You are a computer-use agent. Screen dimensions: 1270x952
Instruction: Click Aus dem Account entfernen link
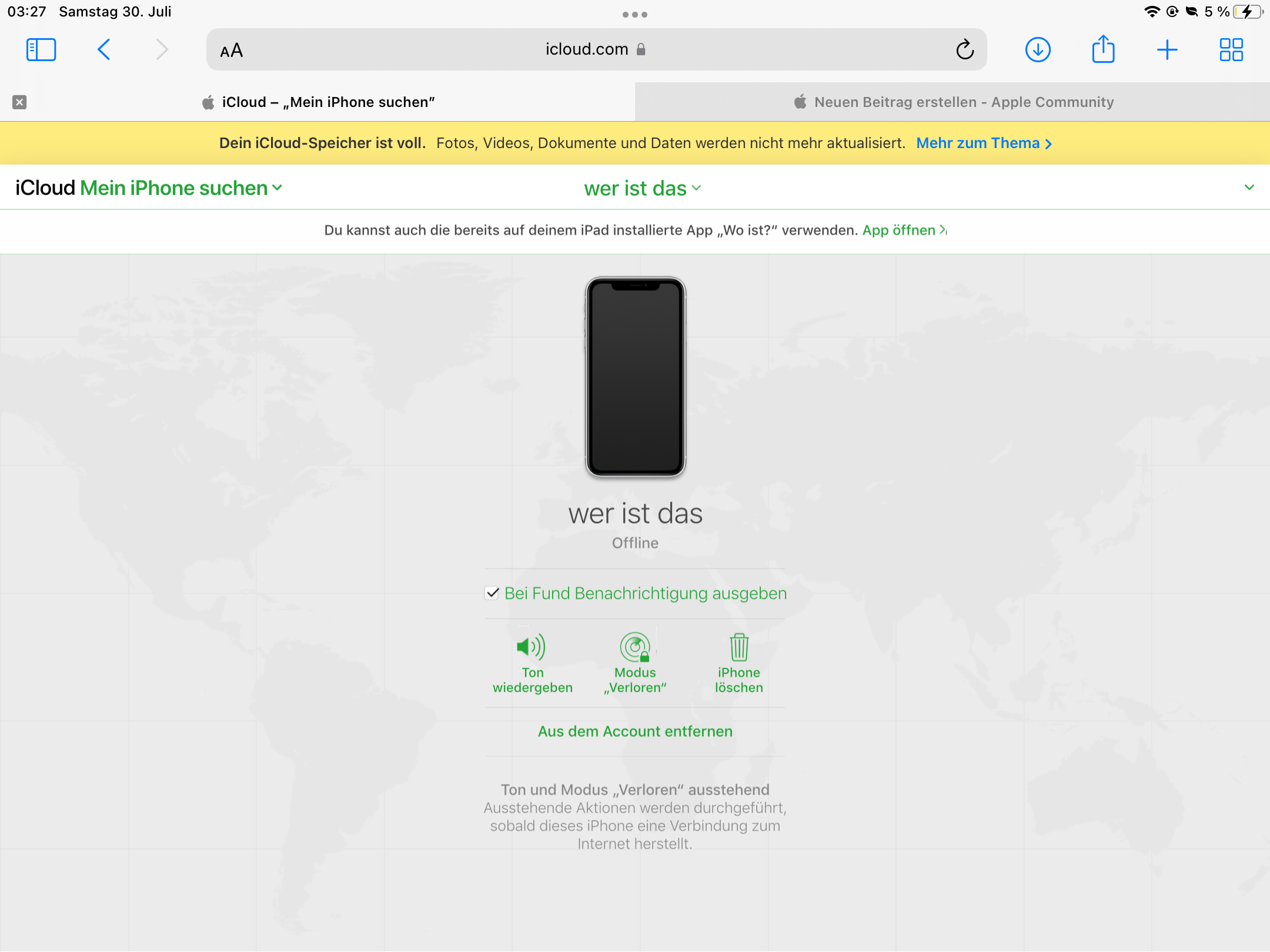635,732
